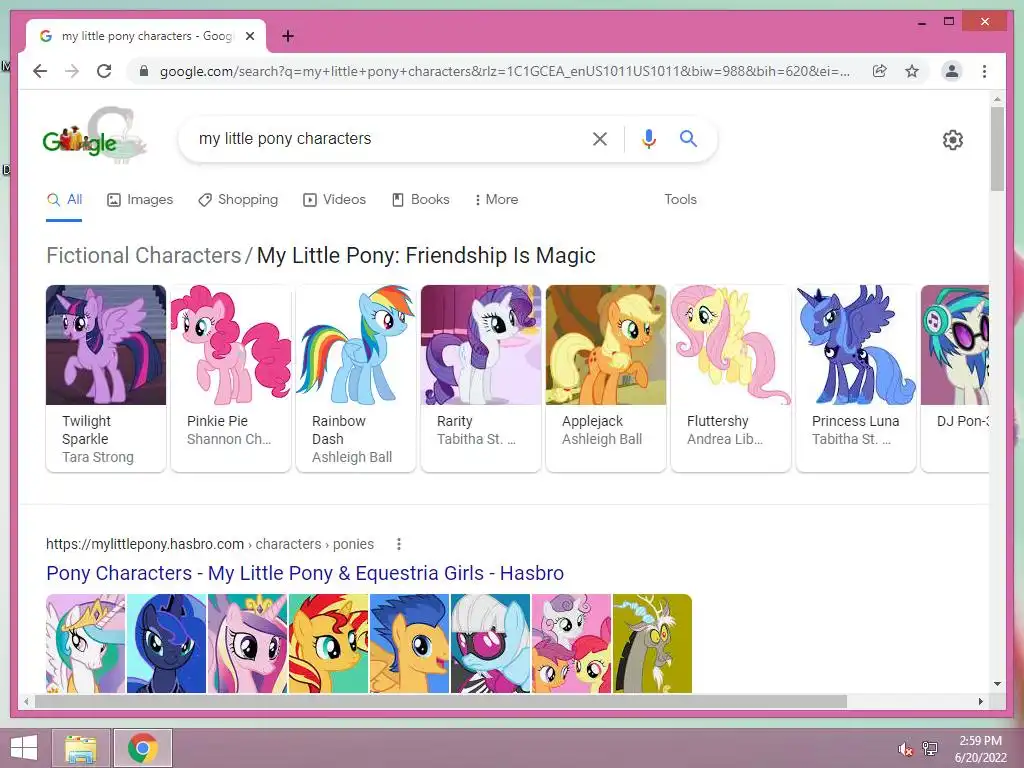Click Chrome icon in taskbar
1024x768 pixels.
click(142, 748)
